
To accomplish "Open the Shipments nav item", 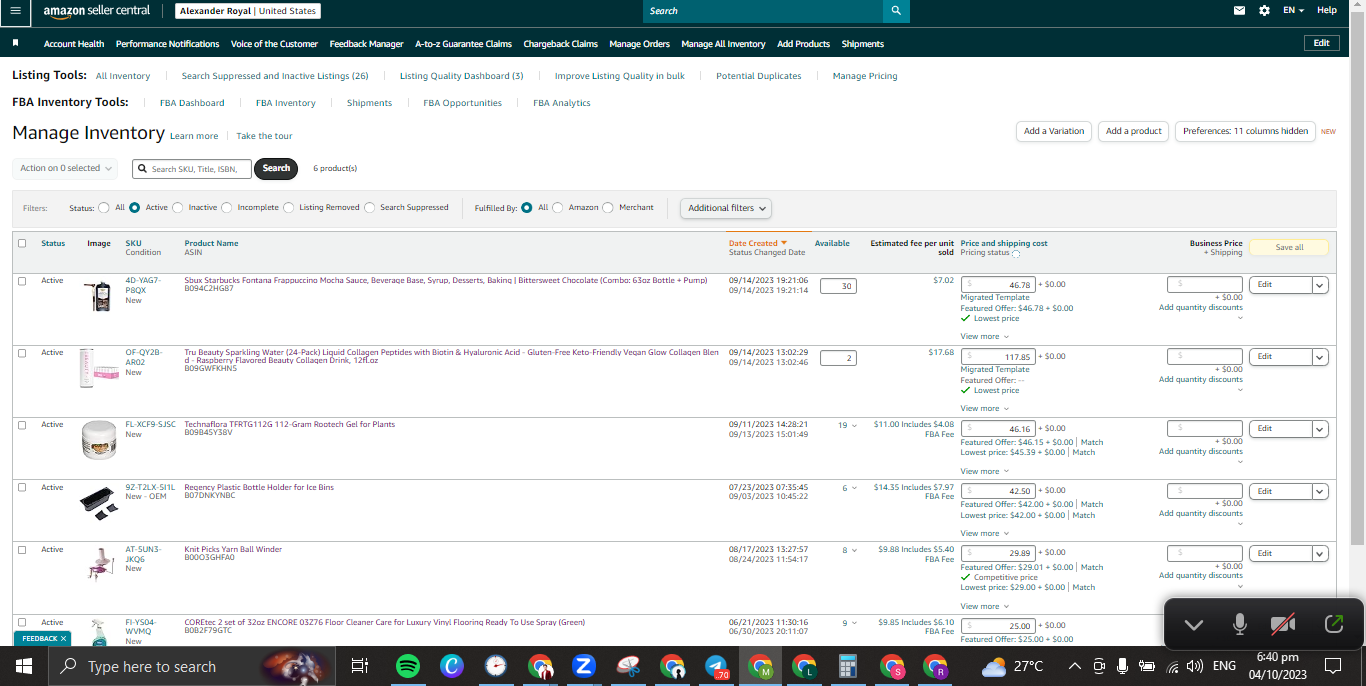I will pyautogui.click(x=862, y=44).
